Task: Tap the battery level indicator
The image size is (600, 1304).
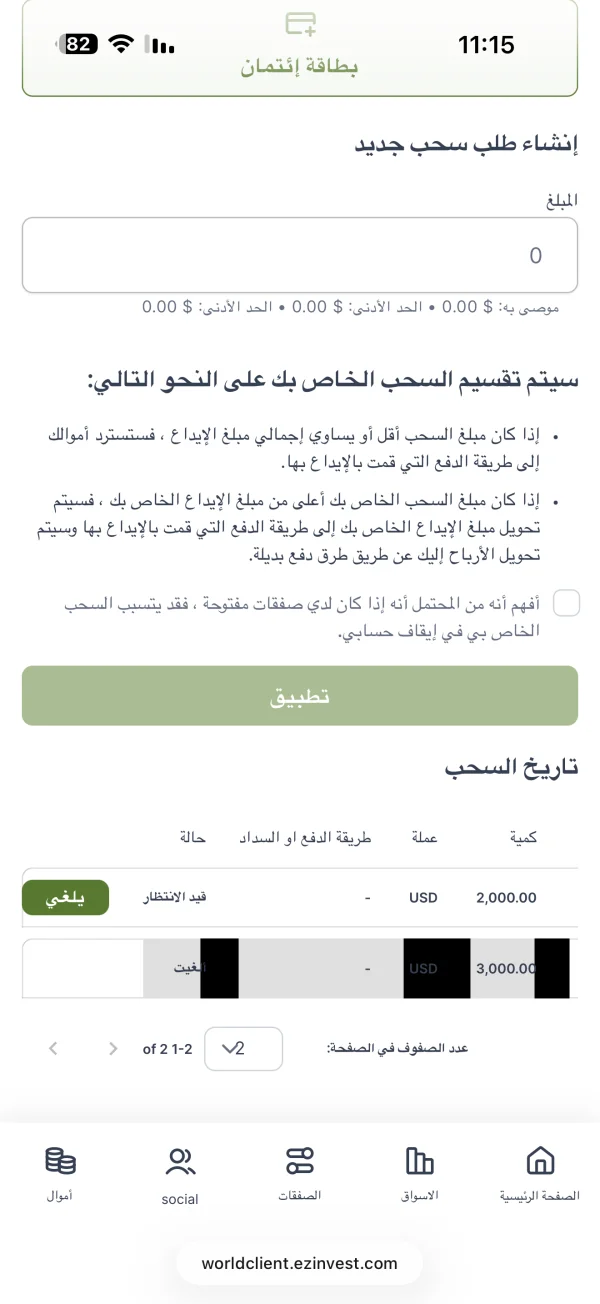Action: 80,44
